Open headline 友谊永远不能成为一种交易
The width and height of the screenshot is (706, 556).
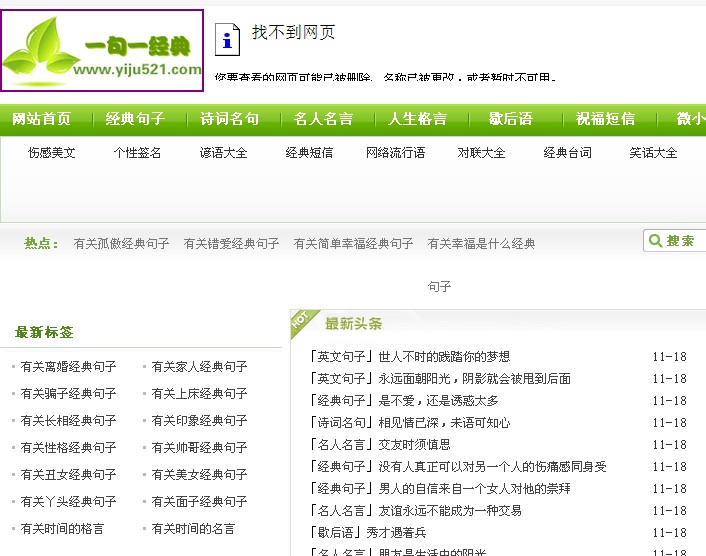450,511
